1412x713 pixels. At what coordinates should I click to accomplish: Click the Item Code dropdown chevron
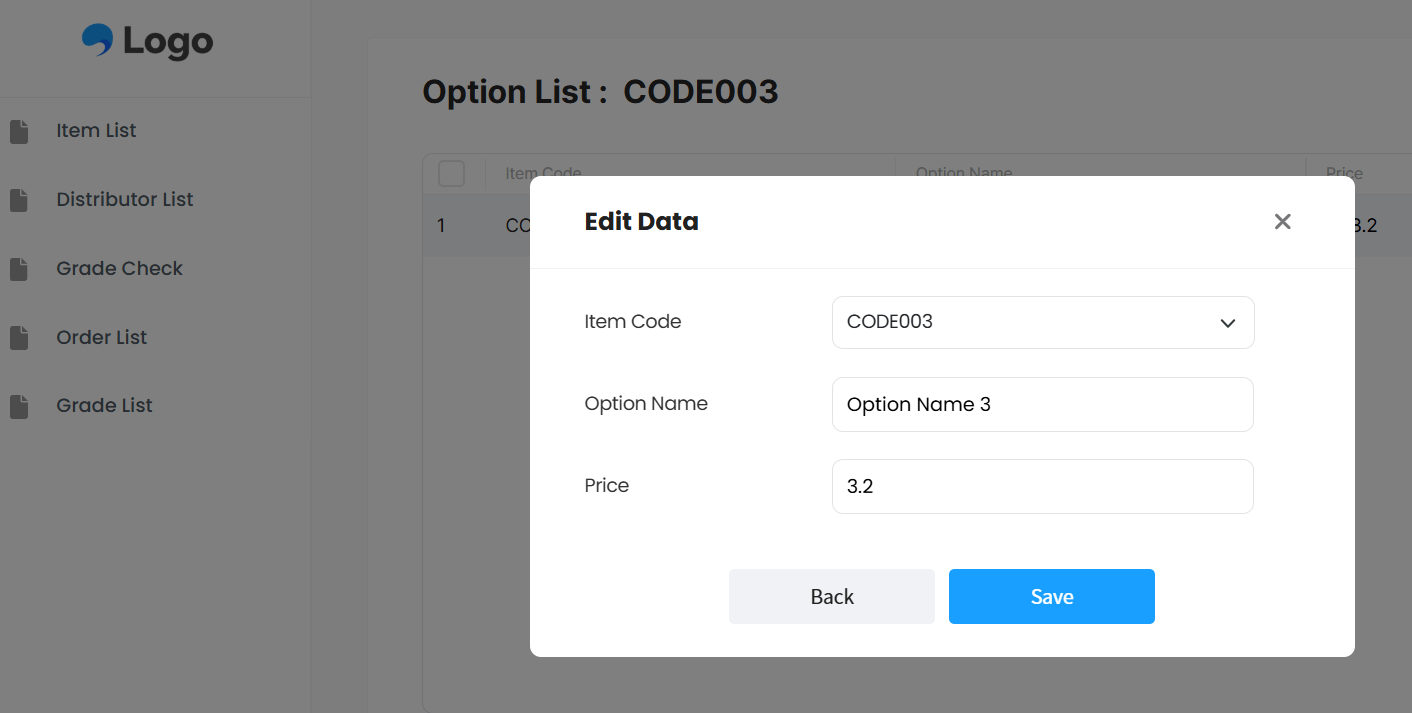click(x=1228, y=323)
